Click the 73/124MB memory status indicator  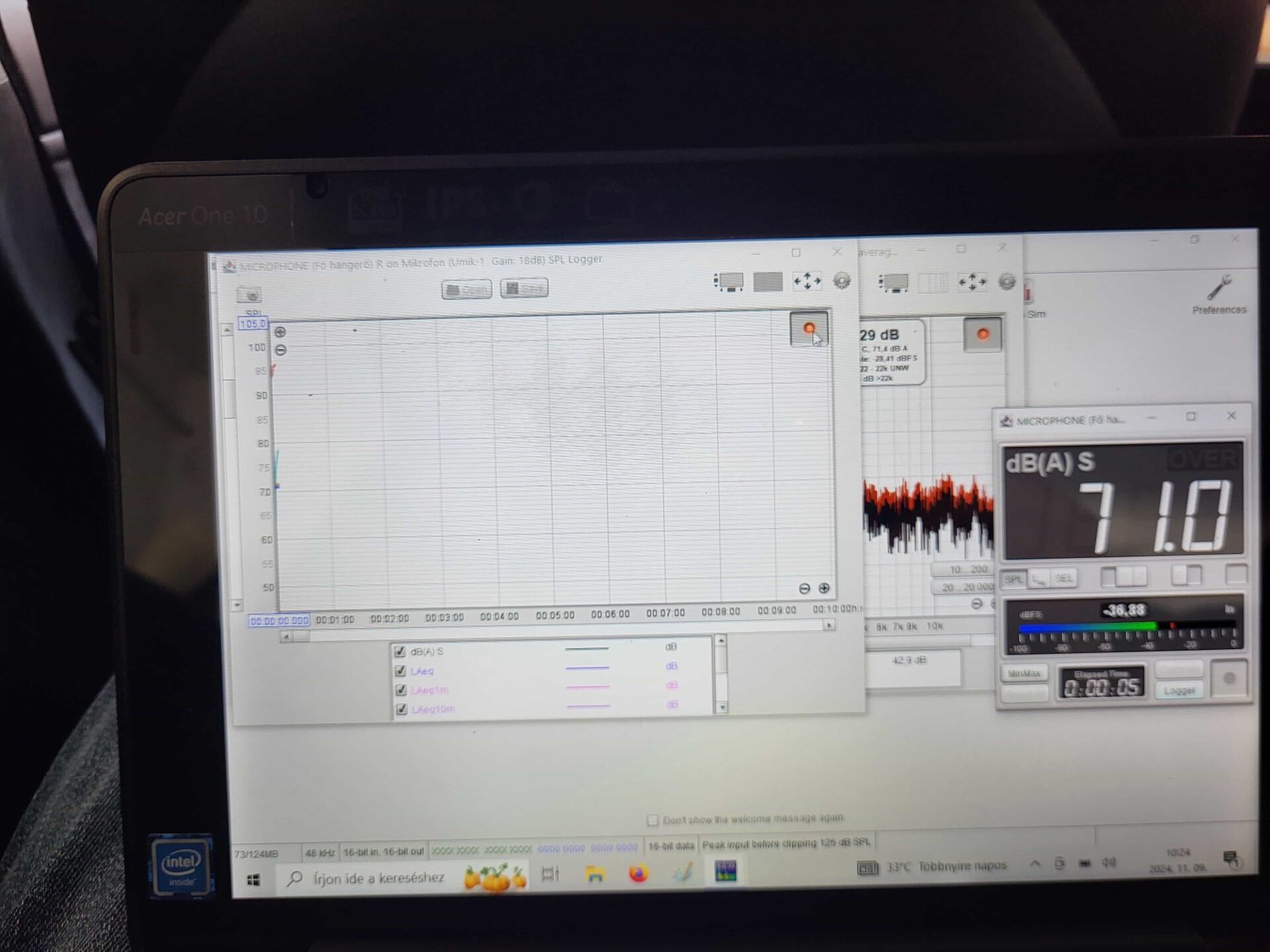pos(257,854)
